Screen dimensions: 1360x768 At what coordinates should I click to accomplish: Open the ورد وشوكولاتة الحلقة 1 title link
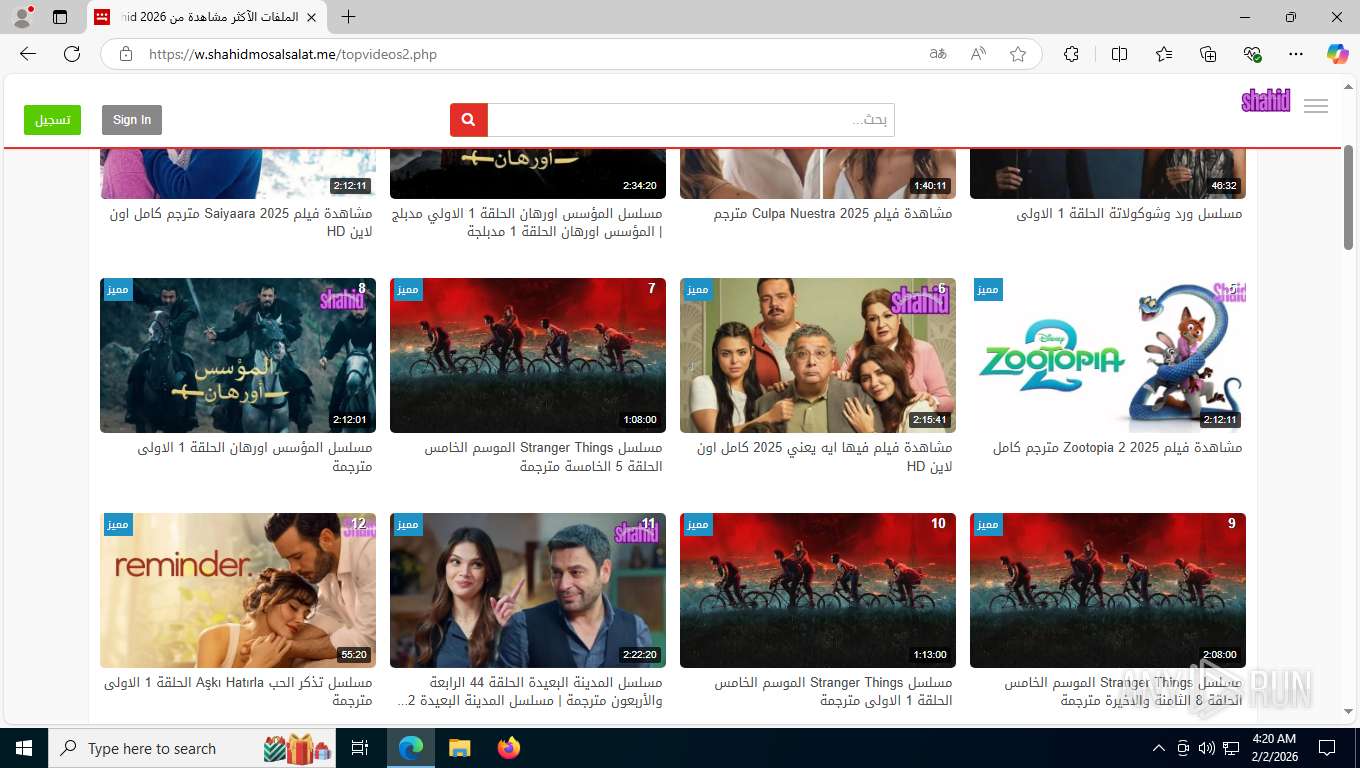click(x=1129, y=214)
